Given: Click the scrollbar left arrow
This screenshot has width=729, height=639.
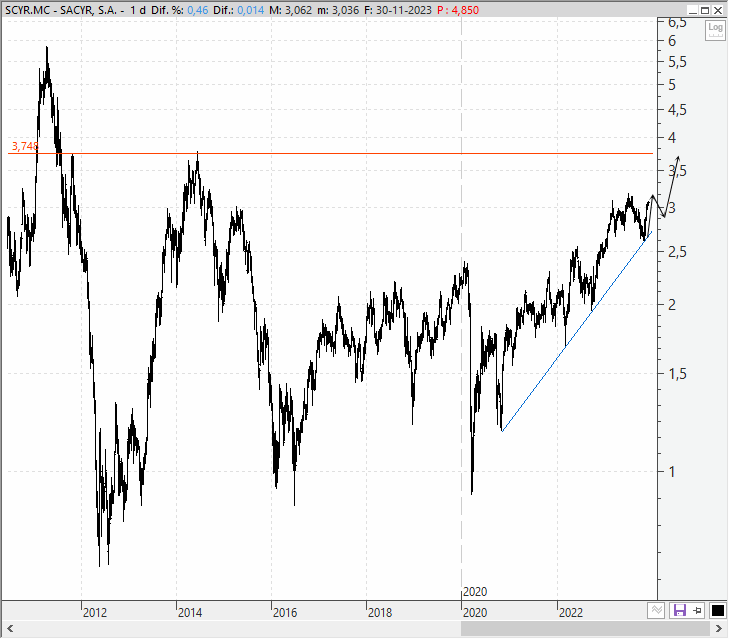Looking at the screenshot, I should [x=10, y=629].
